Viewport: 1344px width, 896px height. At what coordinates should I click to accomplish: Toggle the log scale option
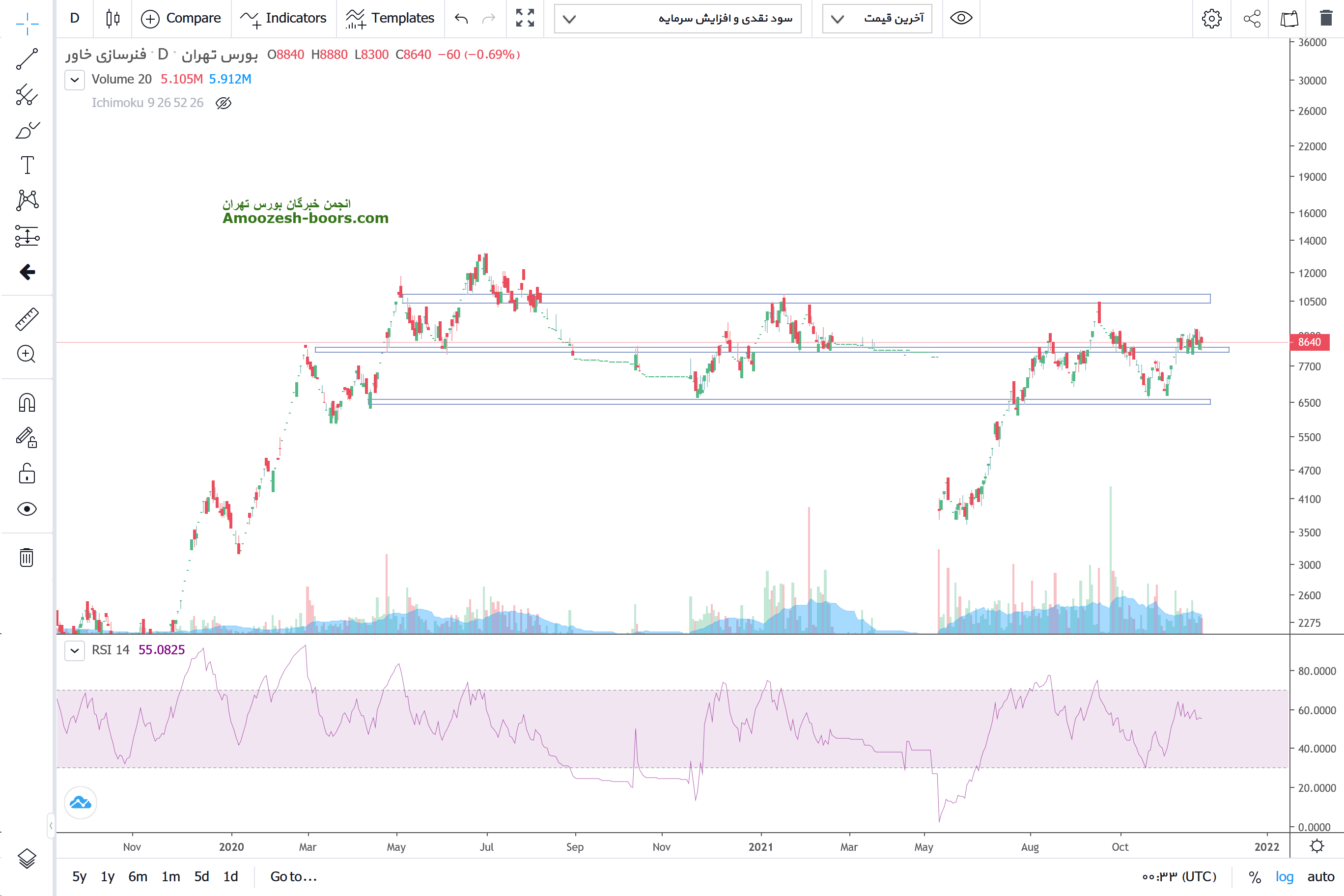pyautogui.click(x=1284, y=876)
